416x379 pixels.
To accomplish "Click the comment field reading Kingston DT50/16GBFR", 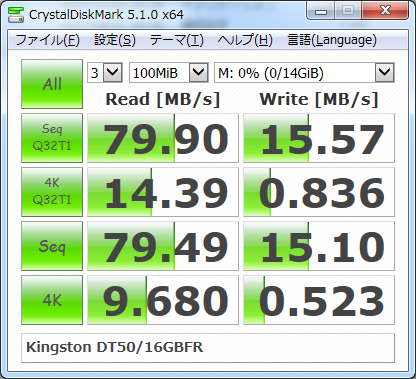I will [208, 348].
